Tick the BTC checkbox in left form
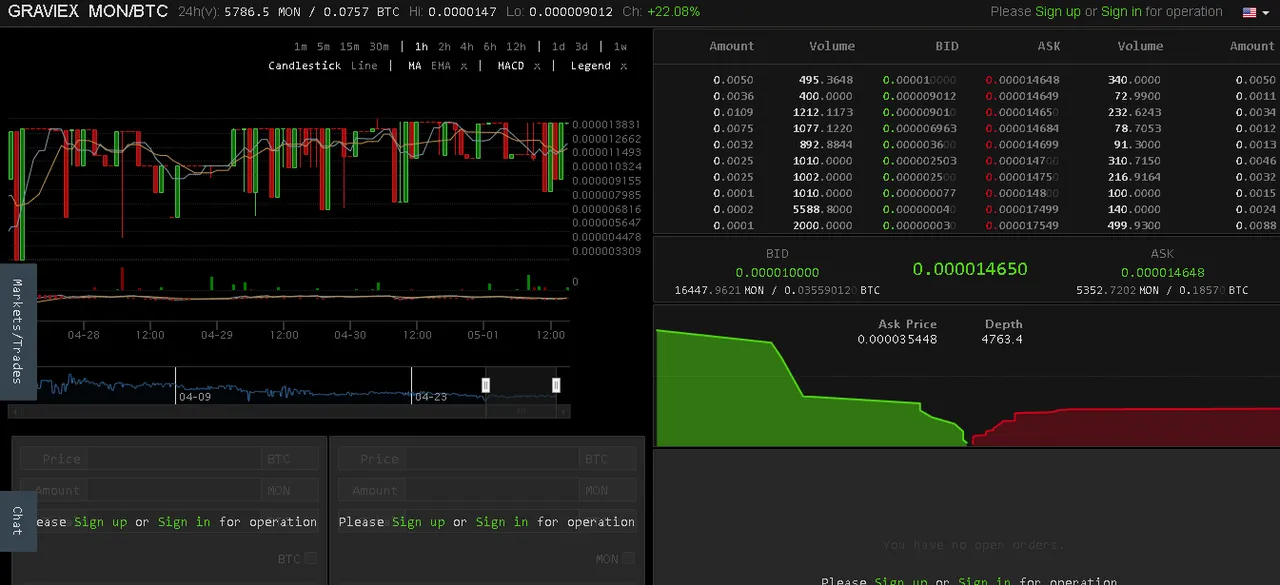Image resolution: width=1280 pixels, height=585 pixels. (x=311, y=558)
